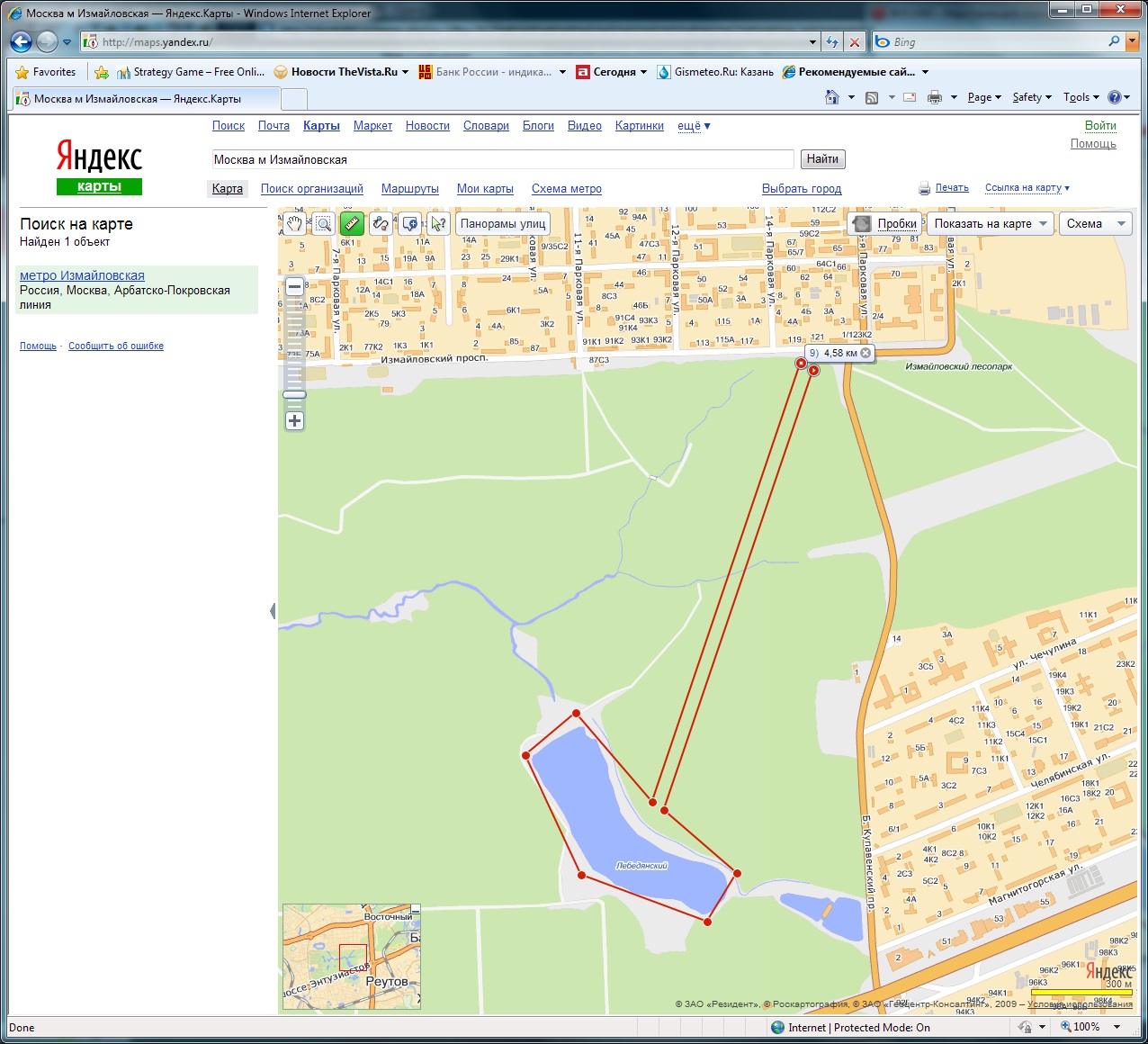Click the Refresh page icon

(832, 42)
